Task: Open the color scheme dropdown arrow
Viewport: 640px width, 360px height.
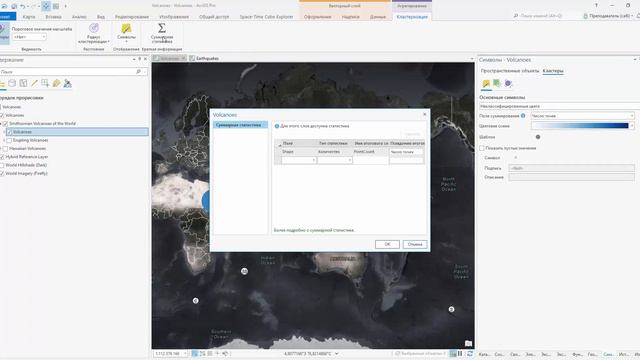Action: click(x=632, y=126)
